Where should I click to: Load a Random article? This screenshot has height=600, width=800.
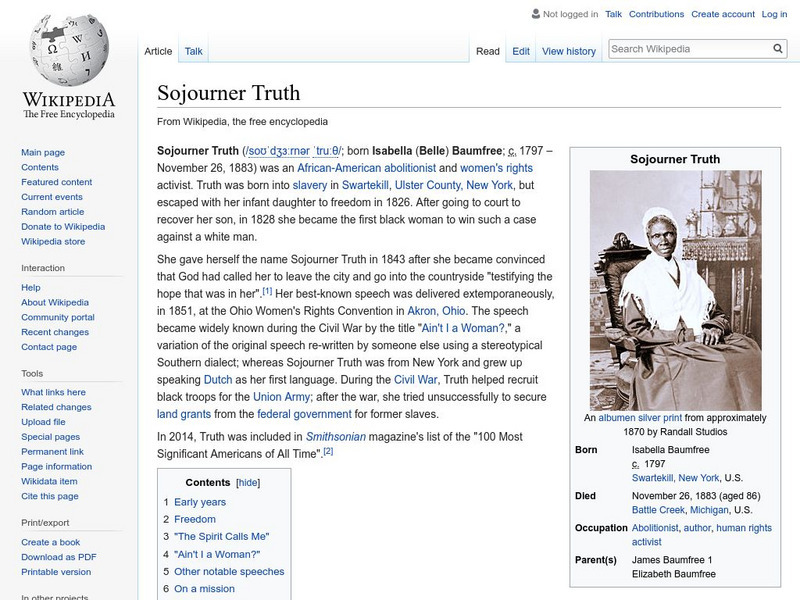coord(53,211)
